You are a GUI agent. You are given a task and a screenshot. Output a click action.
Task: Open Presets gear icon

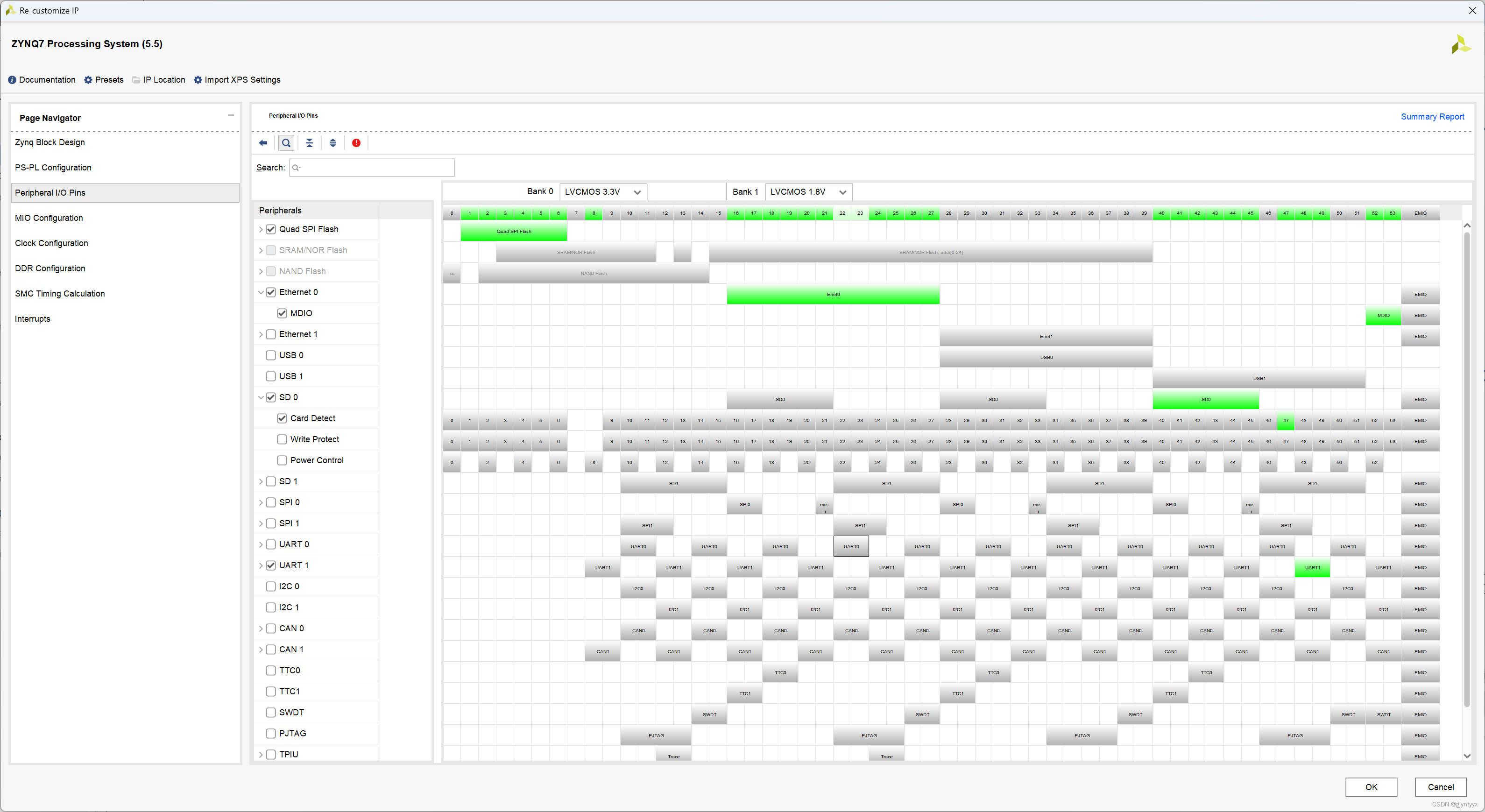click(88, 80)
